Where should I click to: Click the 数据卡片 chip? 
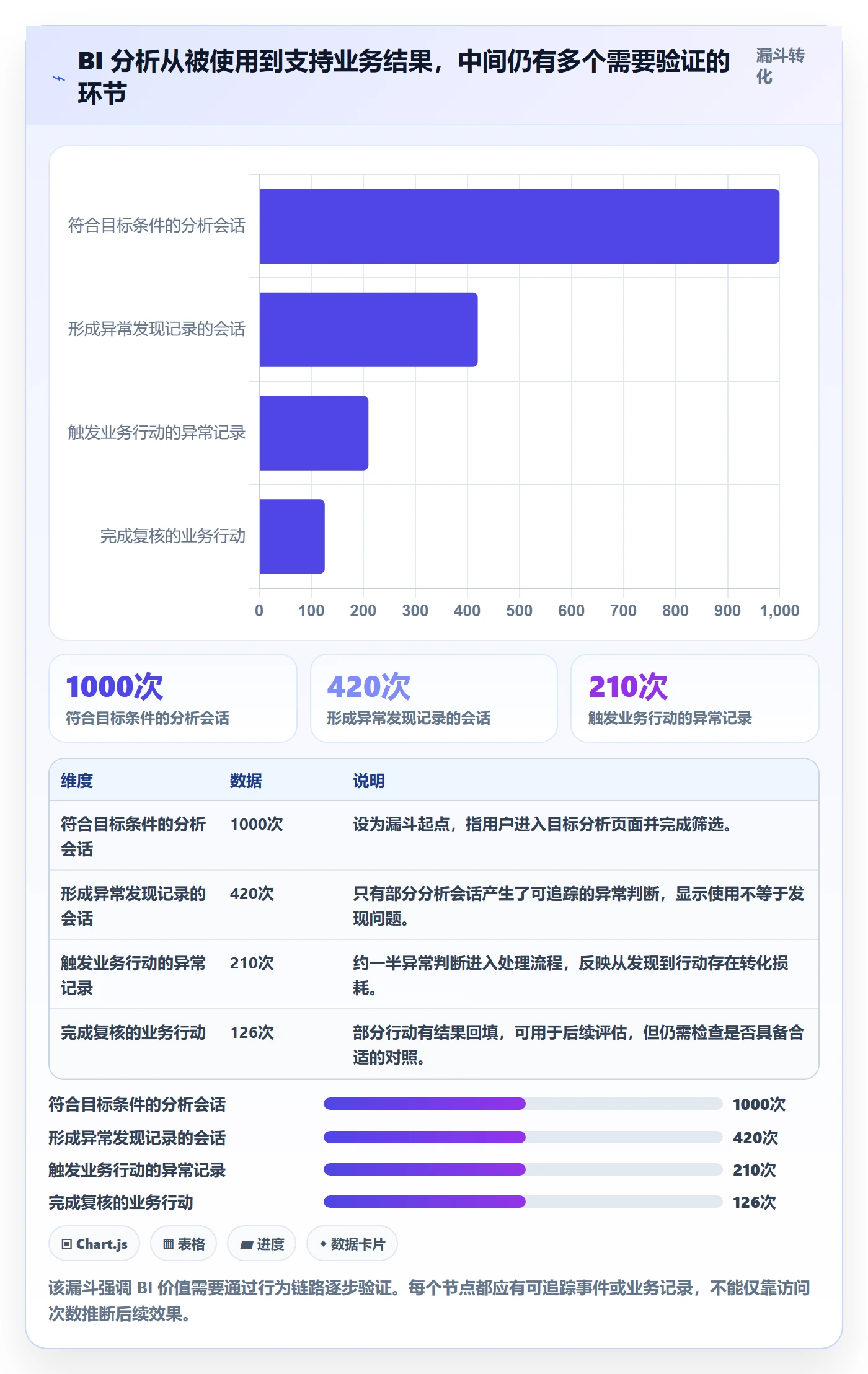point(352,1243)
